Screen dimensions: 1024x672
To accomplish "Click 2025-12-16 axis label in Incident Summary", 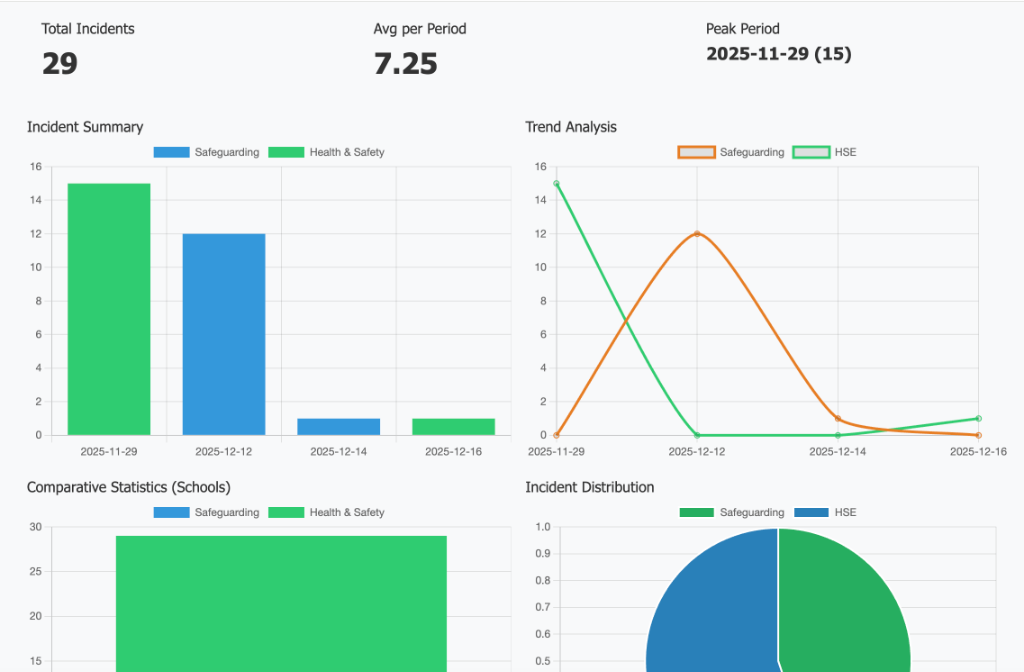I will [453, 451].
